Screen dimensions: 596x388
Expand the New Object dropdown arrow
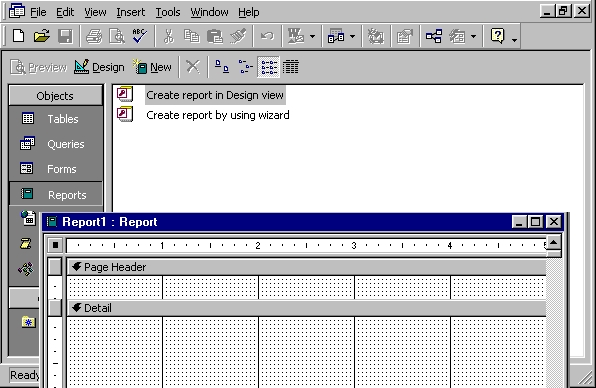tap(473, 37)
